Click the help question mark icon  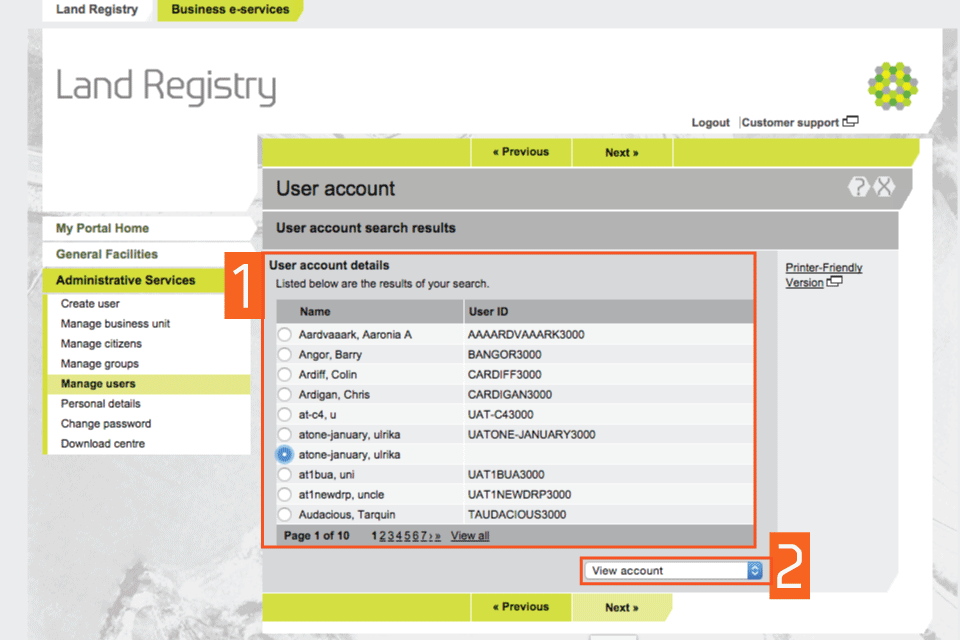point(858,187)
